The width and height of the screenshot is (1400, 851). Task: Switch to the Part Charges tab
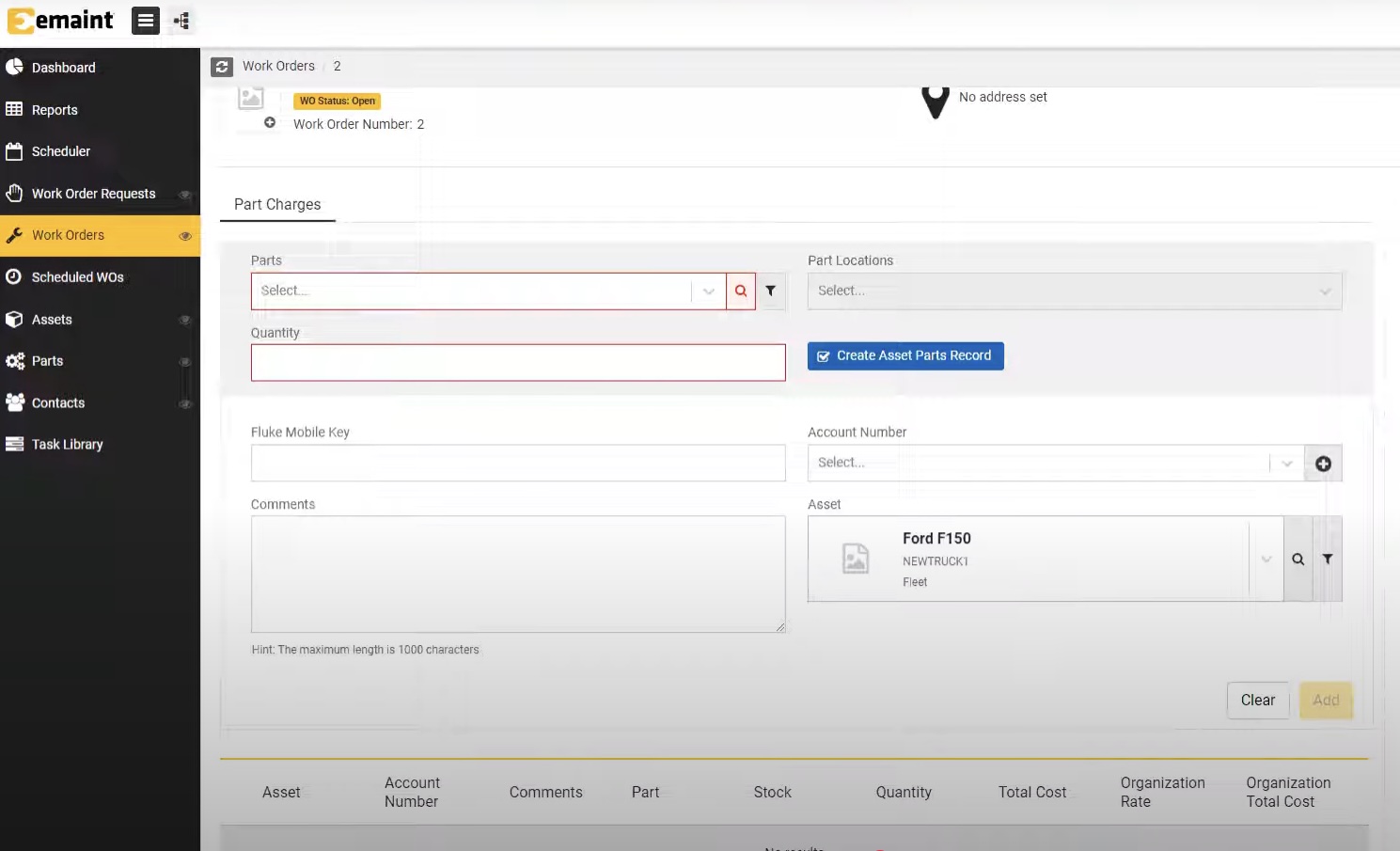point(277,204)
